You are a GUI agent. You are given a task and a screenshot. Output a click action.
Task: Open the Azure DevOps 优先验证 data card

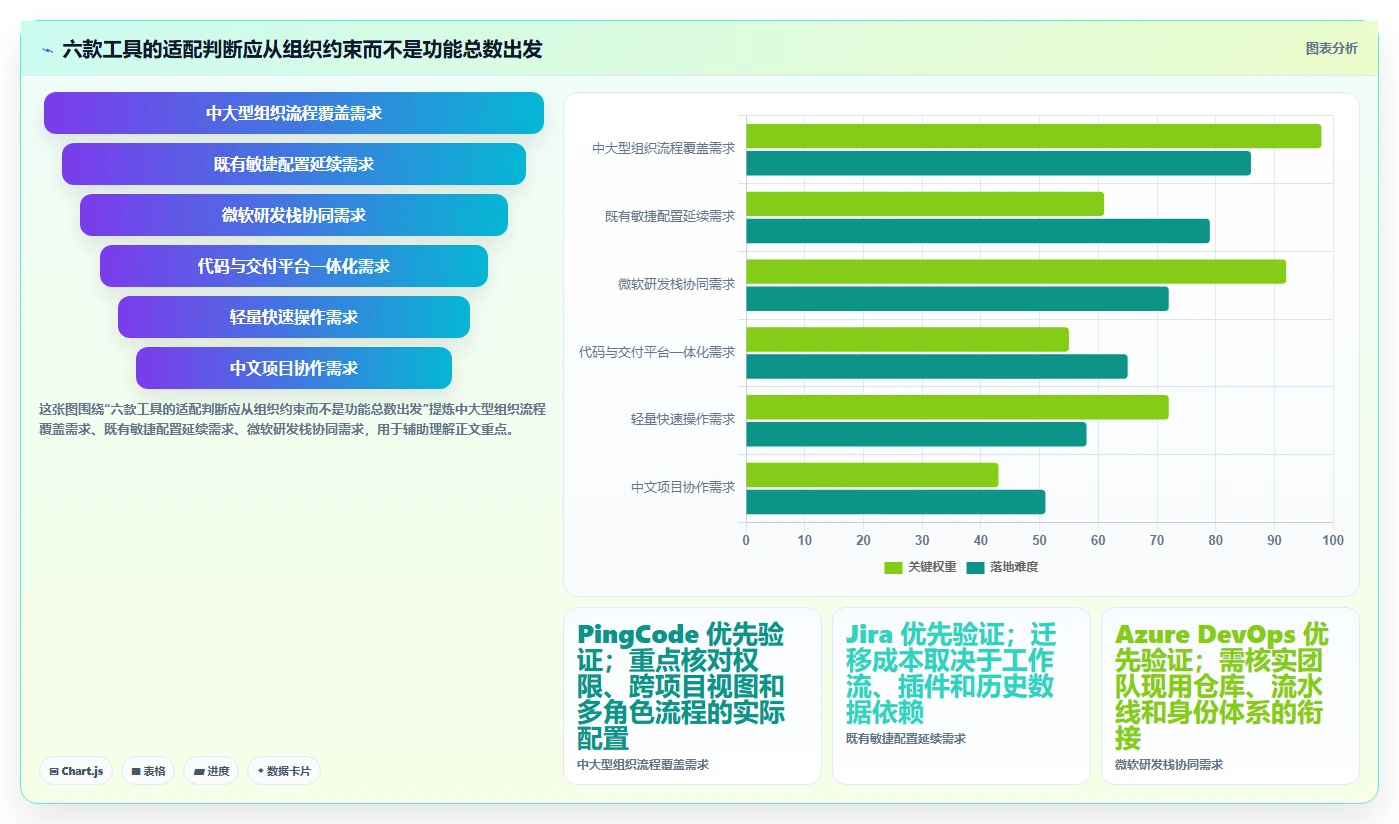[1230, 696]
